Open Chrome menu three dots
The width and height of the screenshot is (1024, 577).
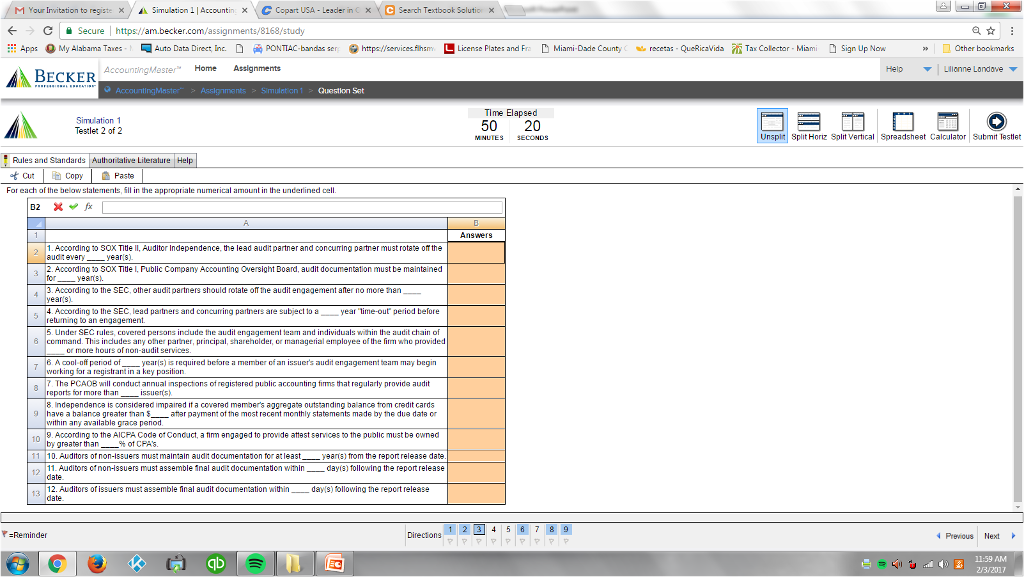(x=1012, y=31)
